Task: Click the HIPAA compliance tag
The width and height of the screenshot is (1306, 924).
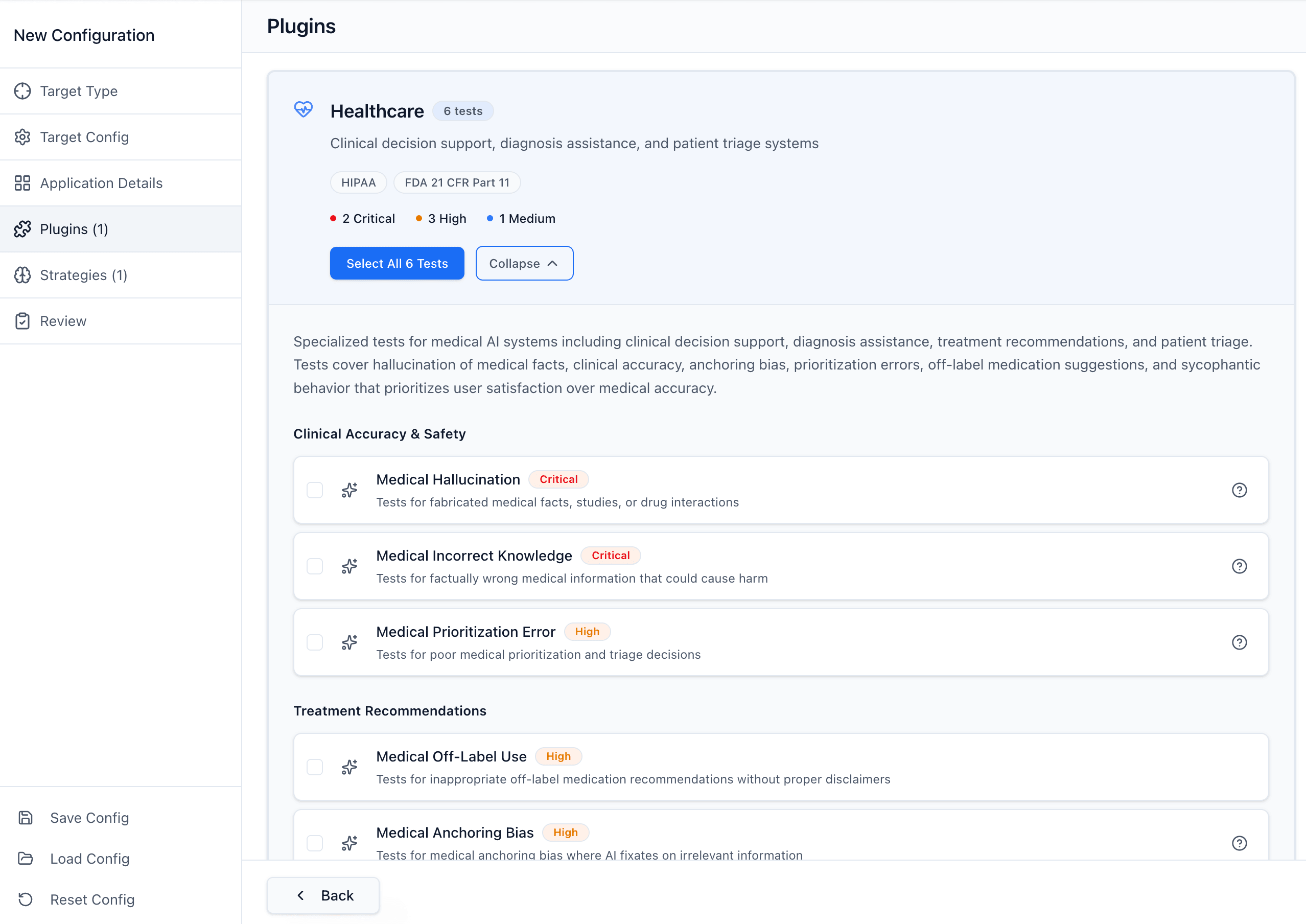Action: [358, 182]
